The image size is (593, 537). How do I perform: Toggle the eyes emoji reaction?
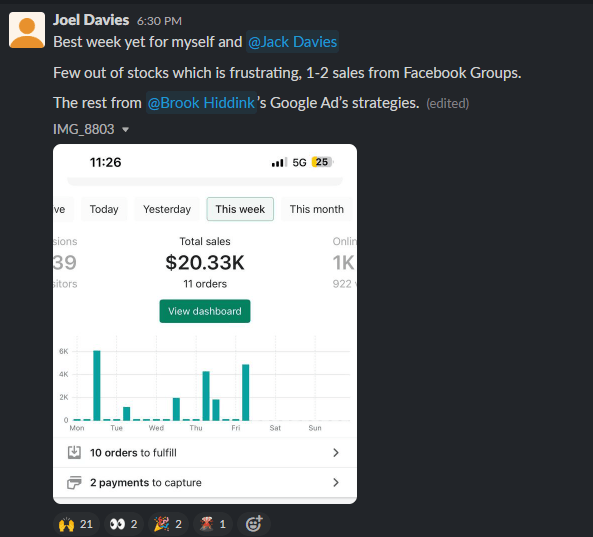123,524
